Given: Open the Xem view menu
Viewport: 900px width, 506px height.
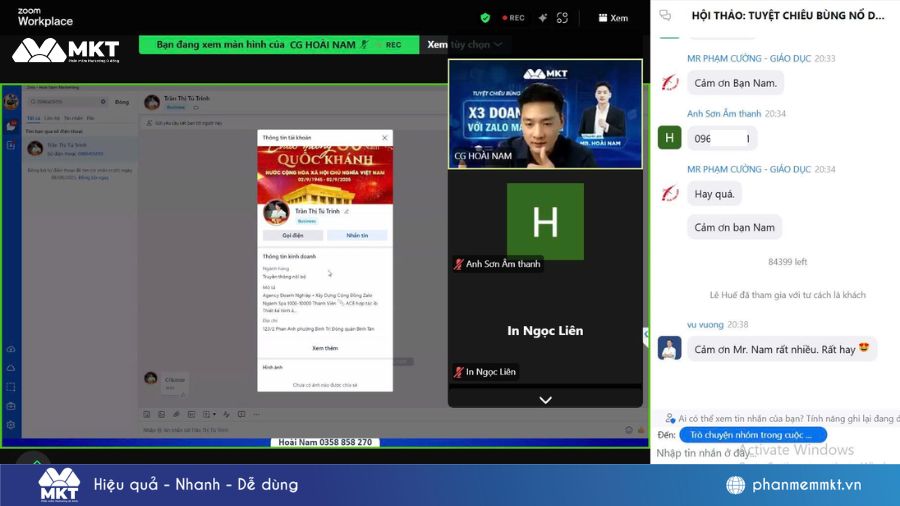Looking at the screenshot, I should click(613, 18).
